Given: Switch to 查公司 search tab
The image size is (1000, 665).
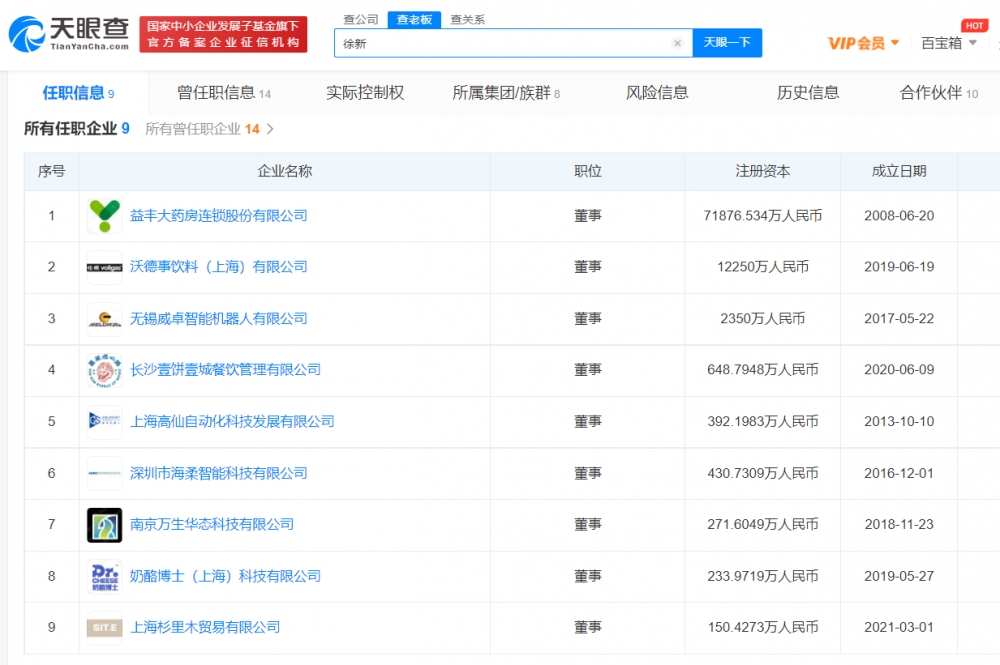Looking at the screenshot, I should point(361,20).
